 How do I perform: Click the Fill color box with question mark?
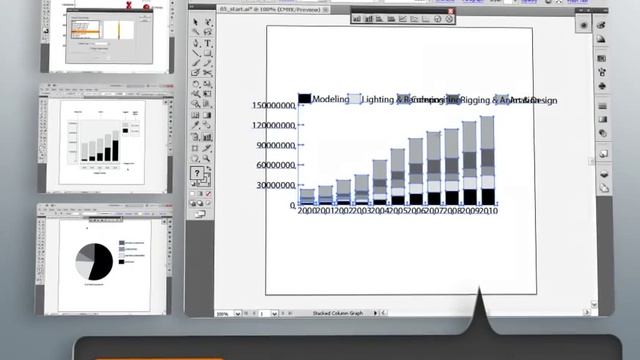197,173
